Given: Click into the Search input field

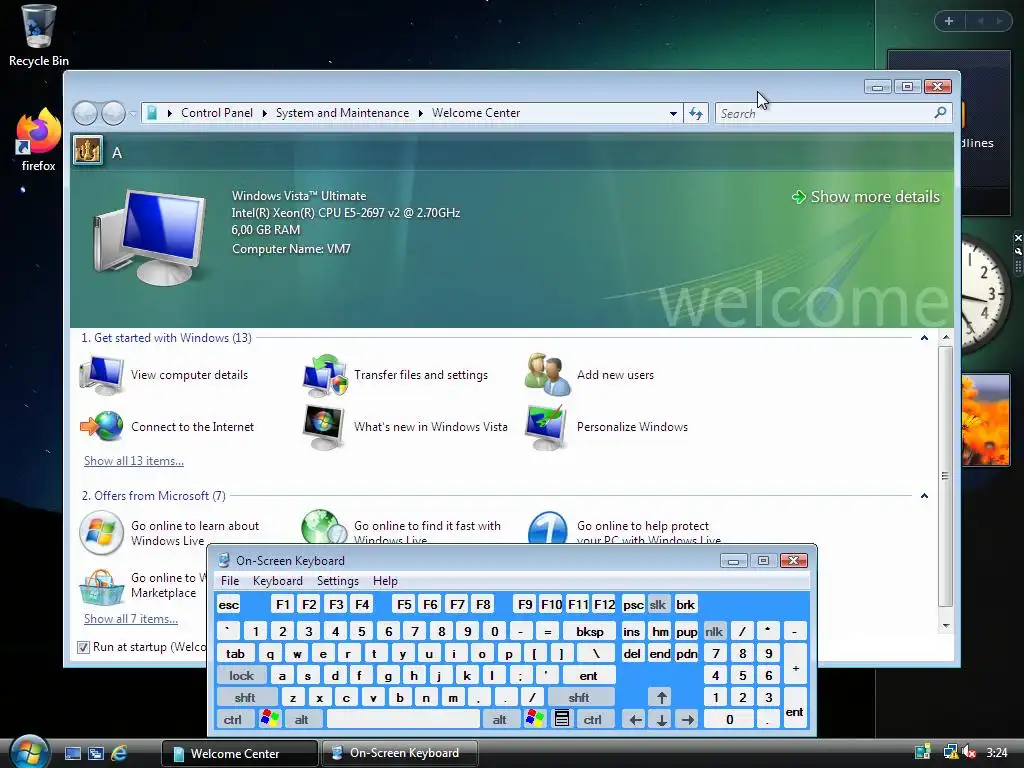Looking at the screenshot, I should [x=826, y=114].
